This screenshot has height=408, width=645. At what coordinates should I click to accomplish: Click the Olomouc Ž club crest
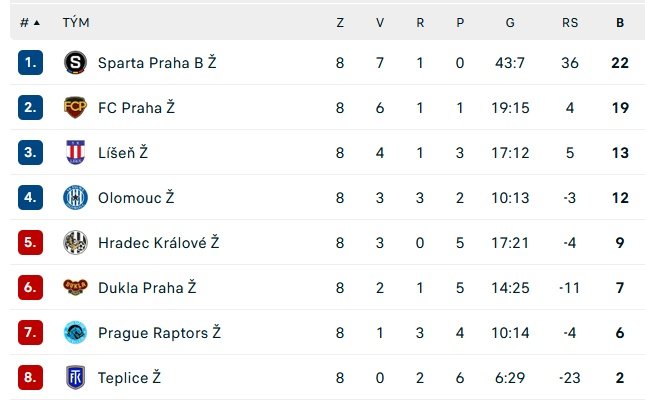point(75,197)
